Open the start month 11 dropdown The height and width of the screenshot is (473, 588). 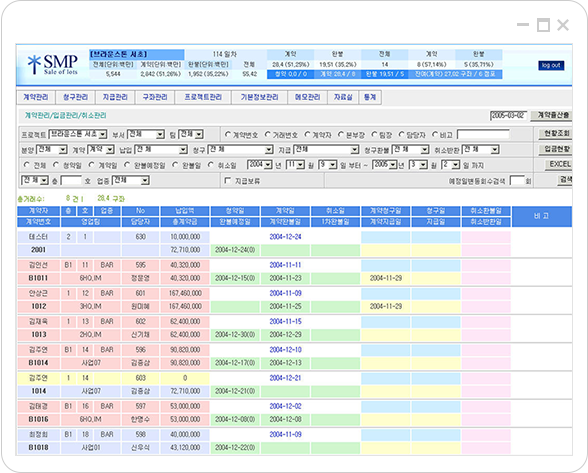point(295,165)
